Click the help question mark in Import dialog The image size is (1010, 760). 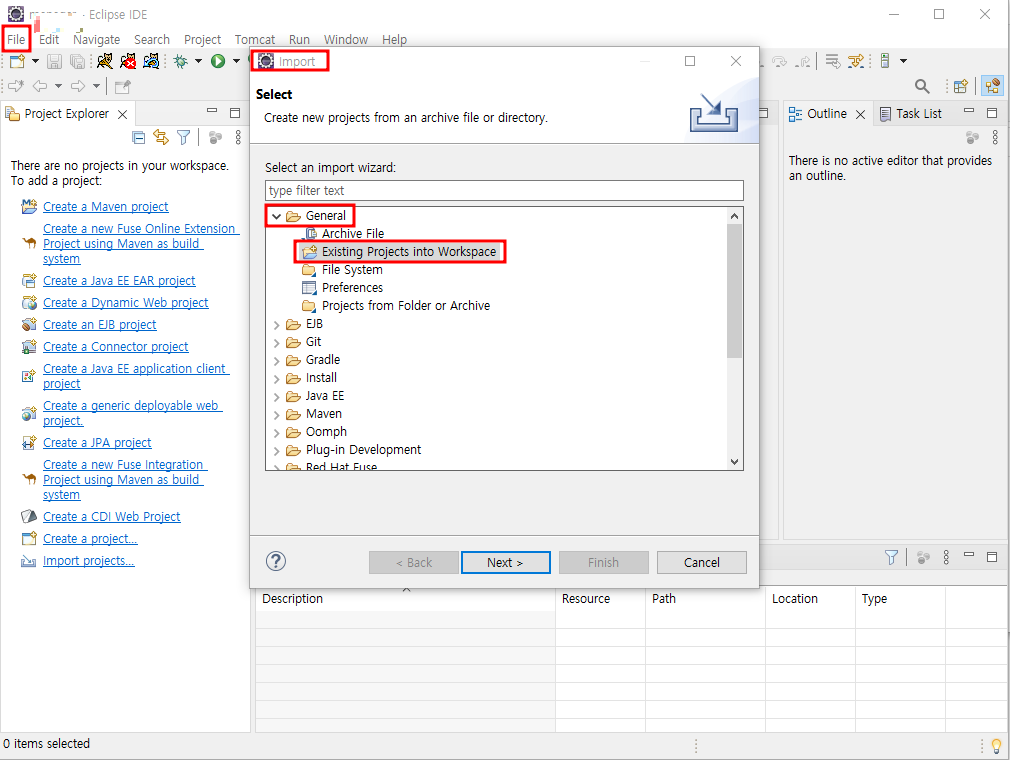coord(276,561)
